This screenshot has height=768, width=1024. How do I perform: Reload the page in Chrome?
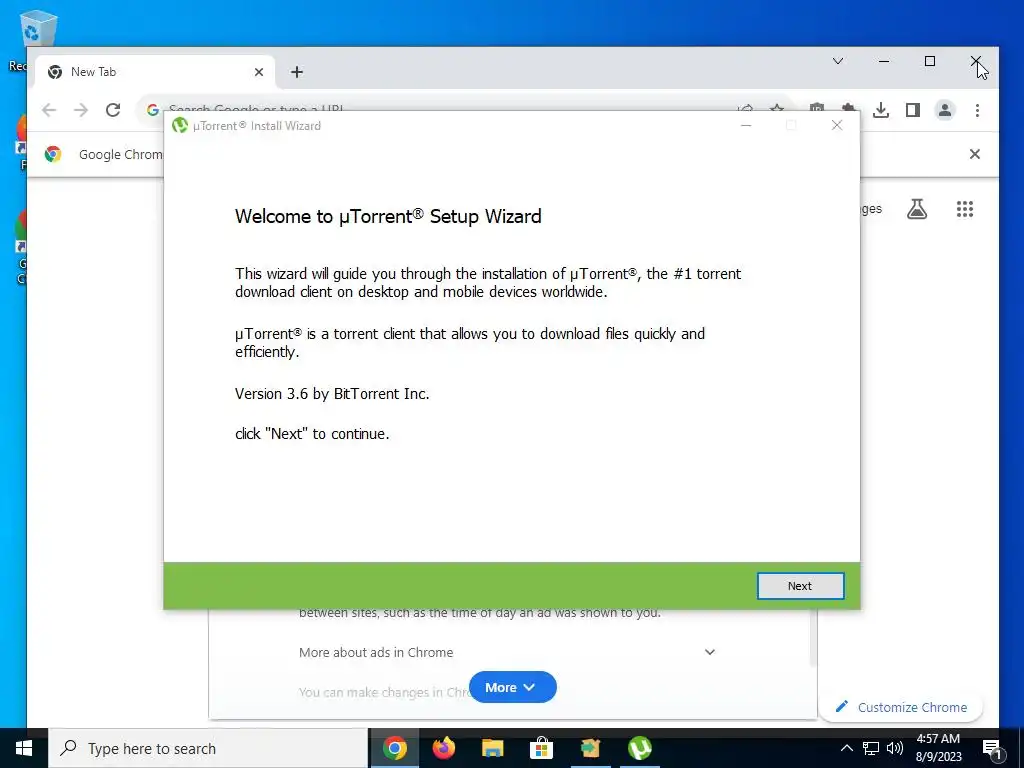(113, 110)
